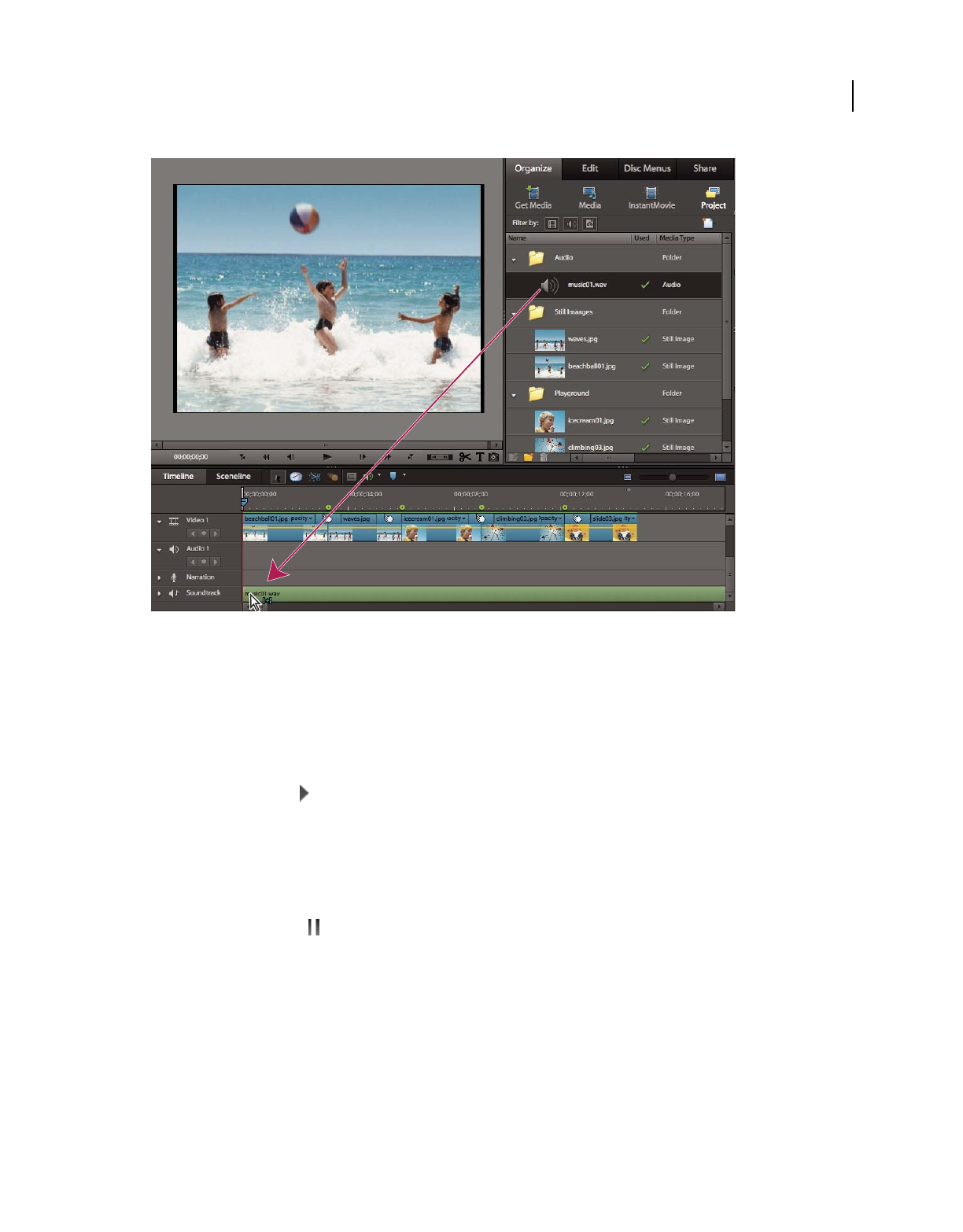Click the Smart Trim scissors icon
This screenshot has width=963, height=1232.
pyautogui.click(x=314, y=477)
